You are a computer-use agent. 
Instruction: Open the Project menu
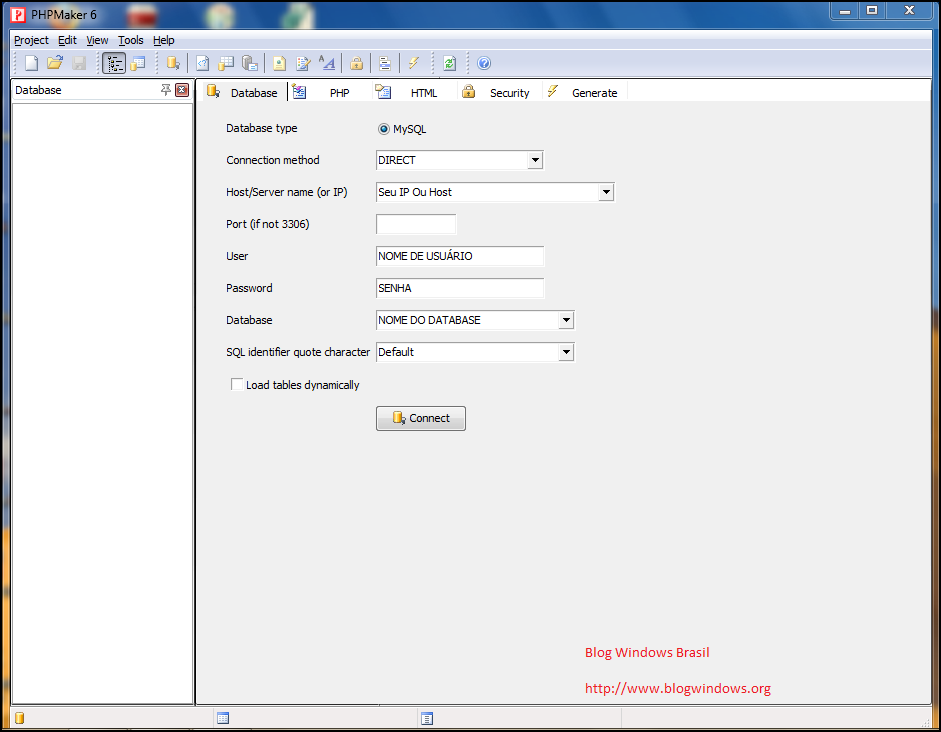(31, 40)
